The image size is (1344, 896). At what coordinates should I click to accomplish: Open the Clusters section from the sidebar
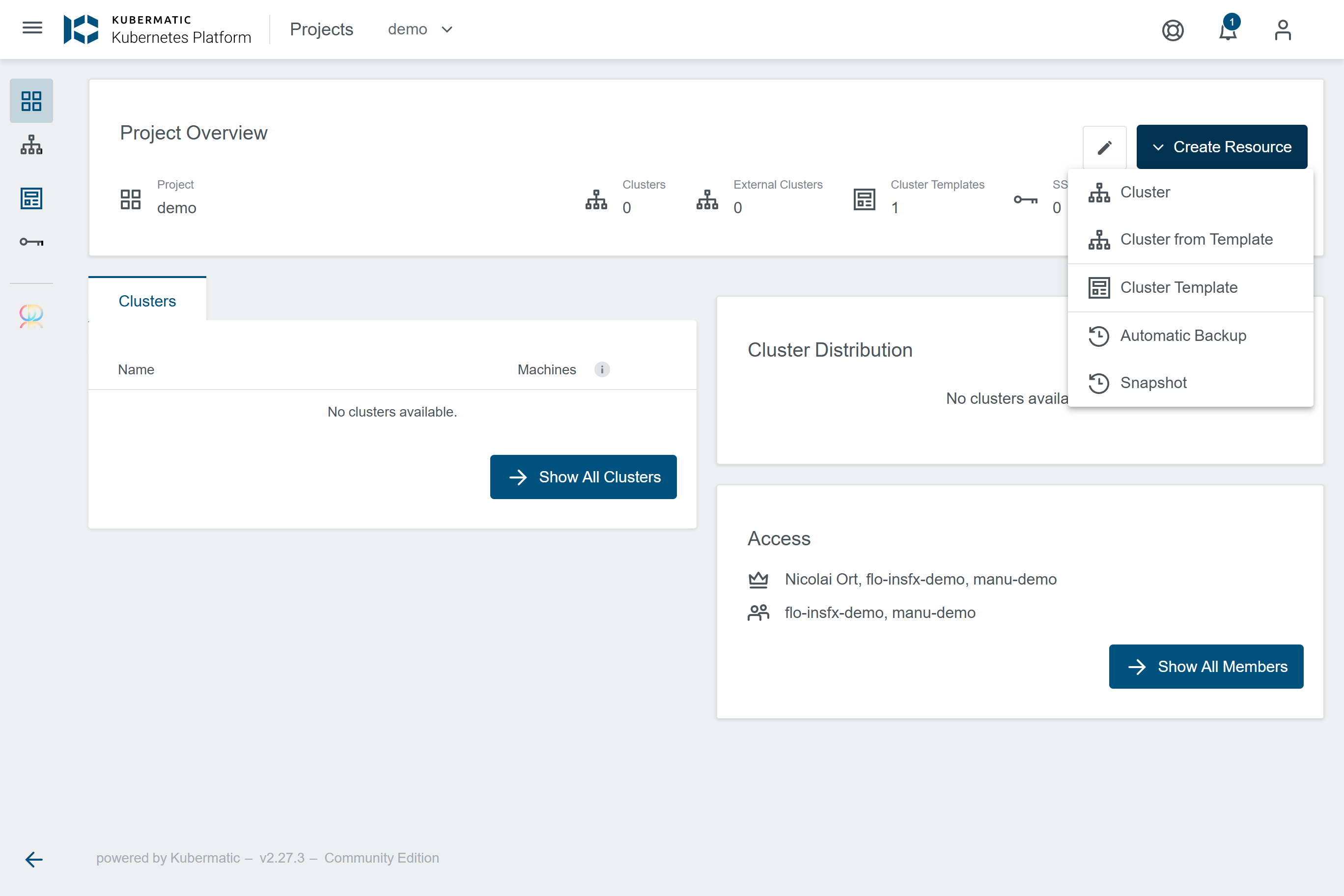(x=31, y=144)
